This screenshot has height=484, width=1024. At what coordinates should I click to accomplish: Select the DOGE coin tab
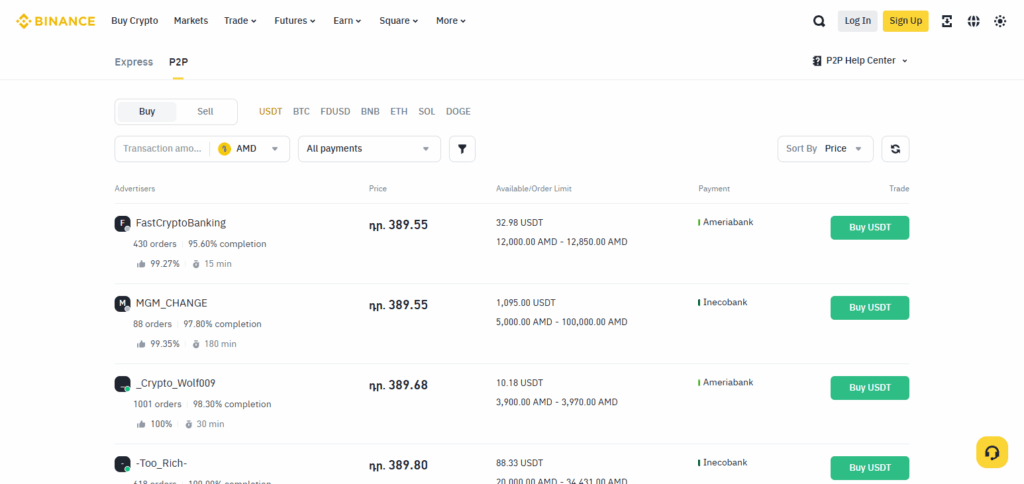click(458, 112)
